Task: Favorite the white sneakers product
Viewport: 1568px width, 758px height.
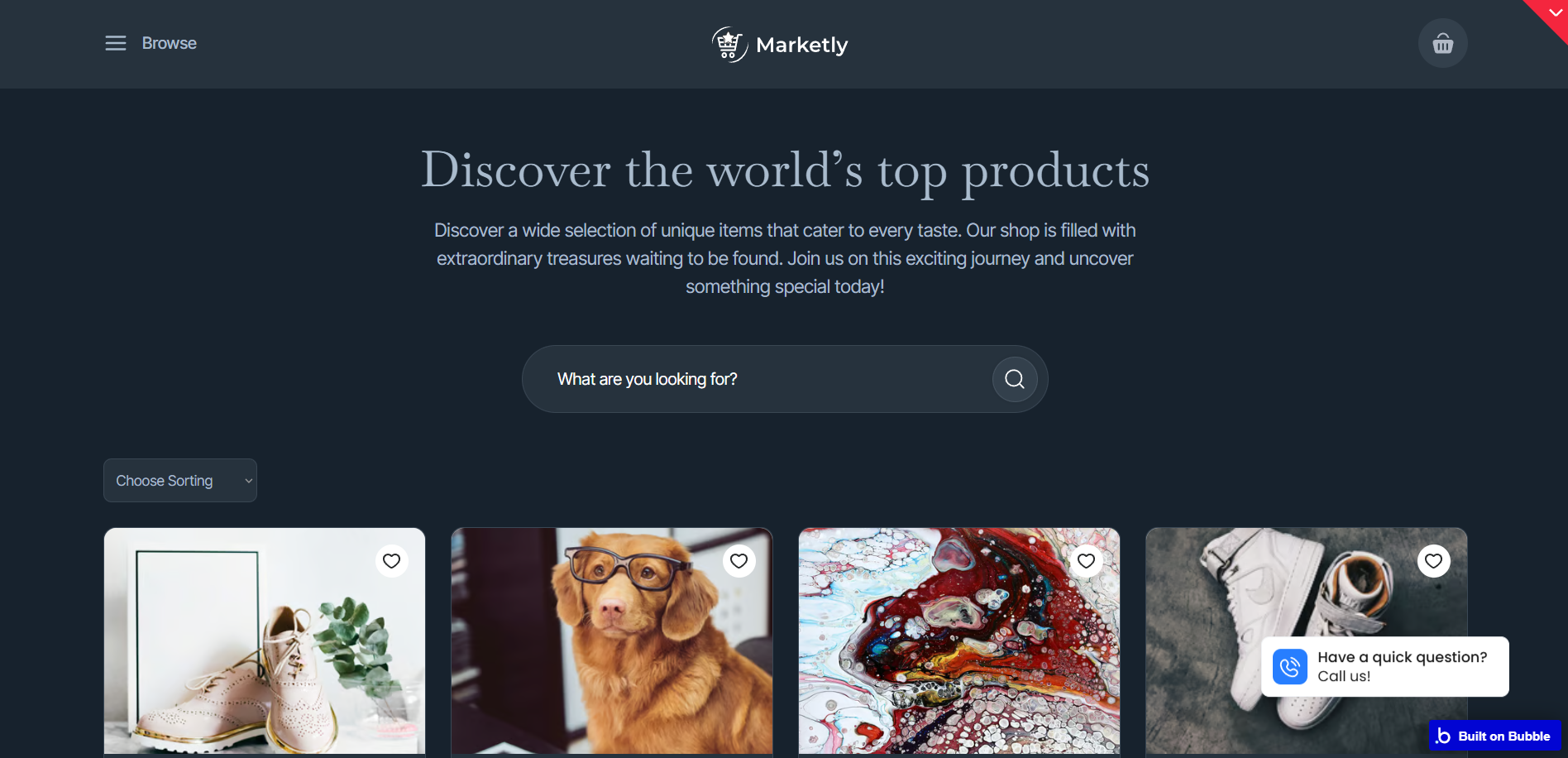Action: [x=1434, y=561]
